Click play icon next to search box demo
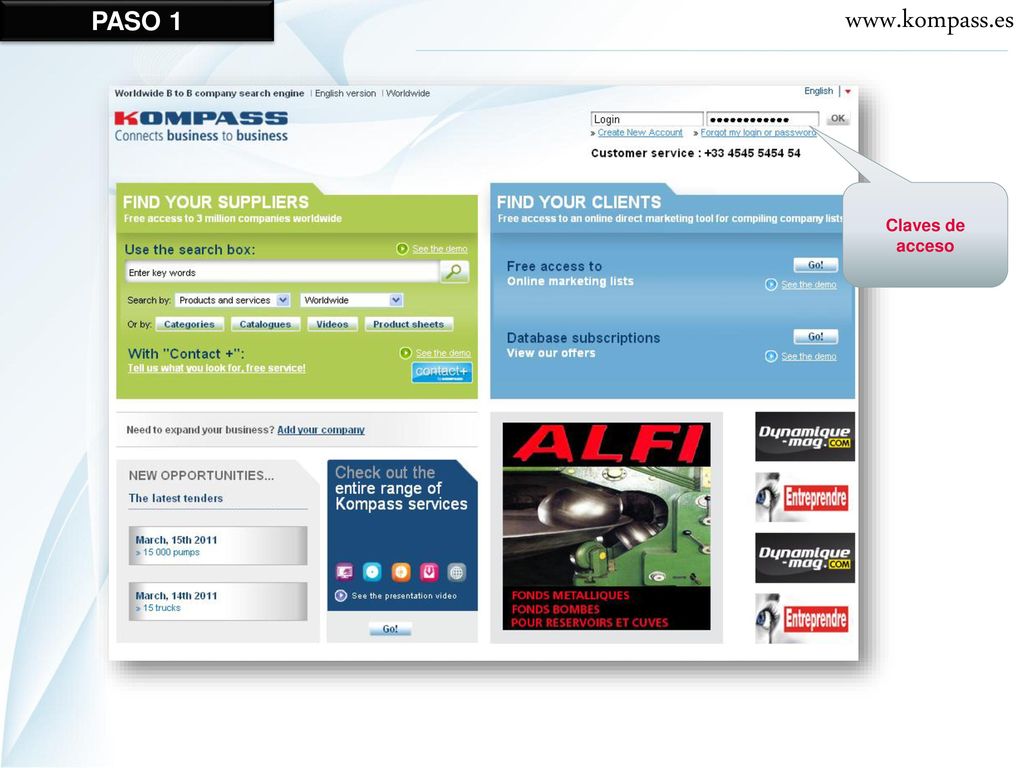The height and width of the screenshot is (768, 1024). point(402,249)
